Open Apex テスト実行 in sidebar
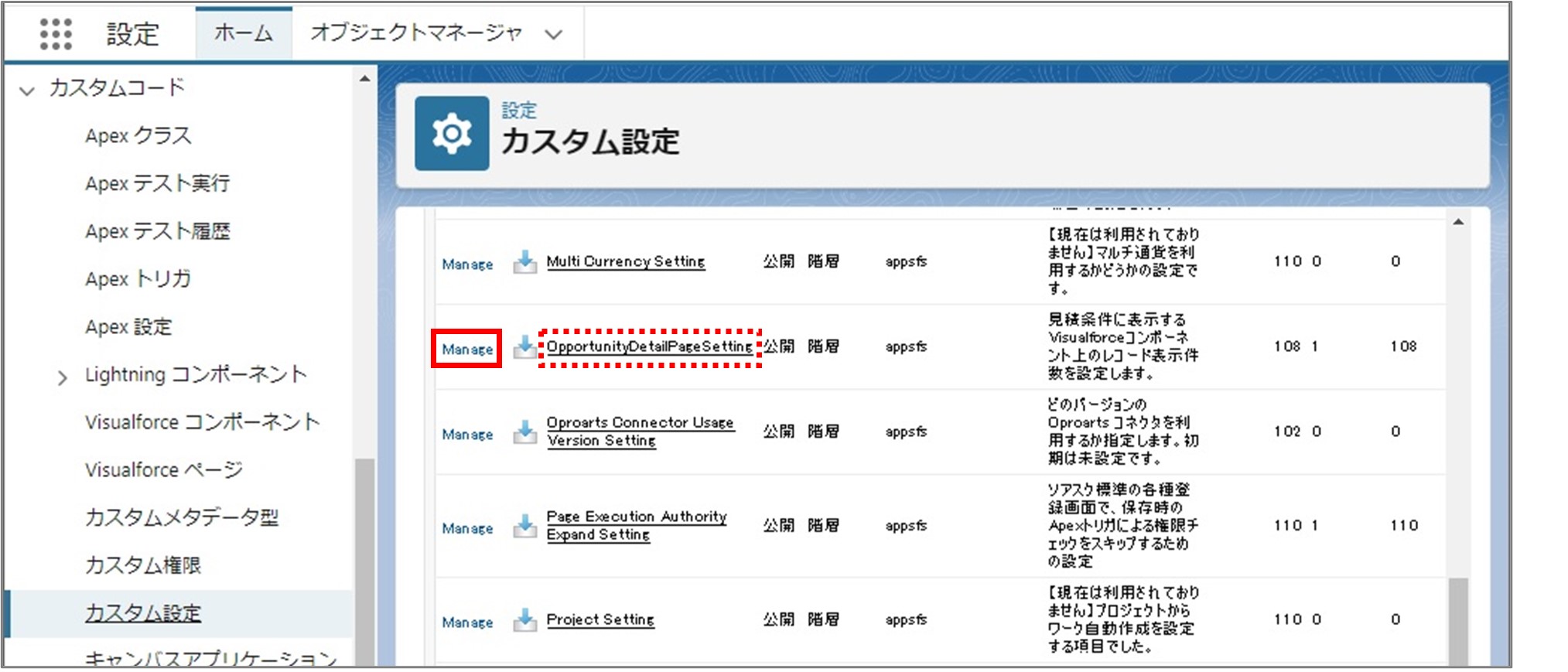1568x672 pixels. (157, 183)
